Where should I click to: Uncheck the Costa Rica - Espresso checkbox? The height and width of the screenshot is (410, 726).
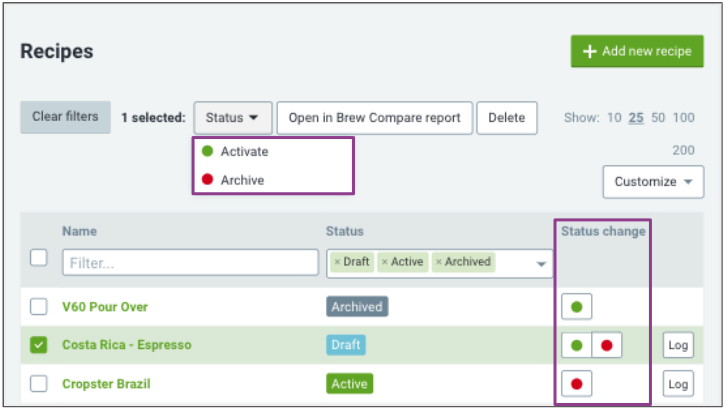tap(38, 345)
